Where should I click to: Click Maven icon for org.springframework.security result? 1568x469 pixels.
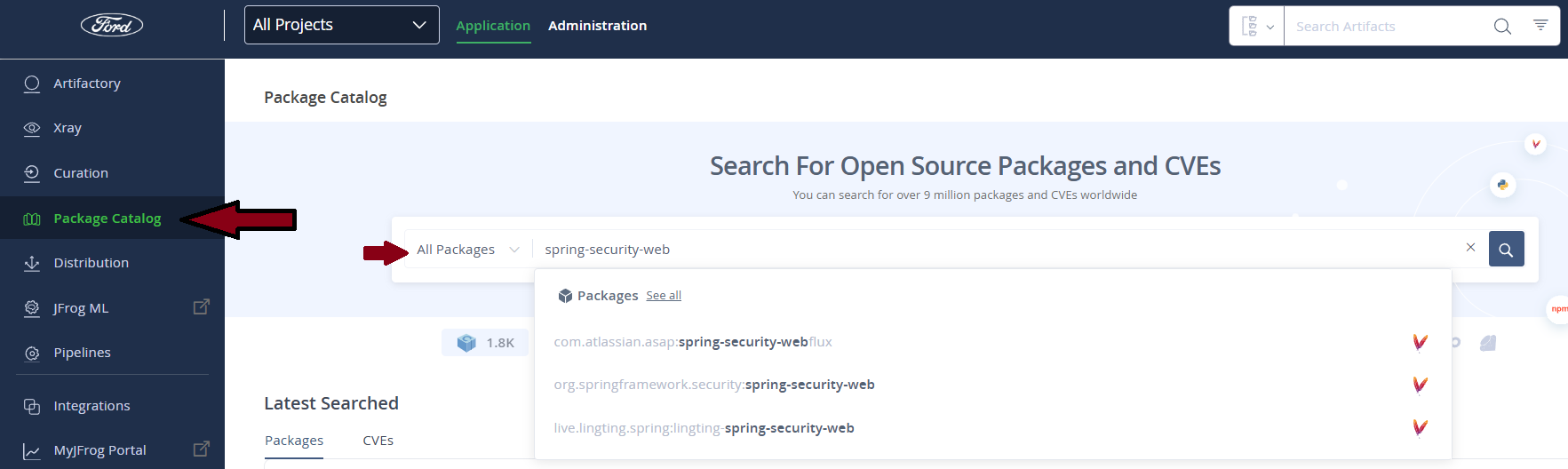click(1420, 385)
